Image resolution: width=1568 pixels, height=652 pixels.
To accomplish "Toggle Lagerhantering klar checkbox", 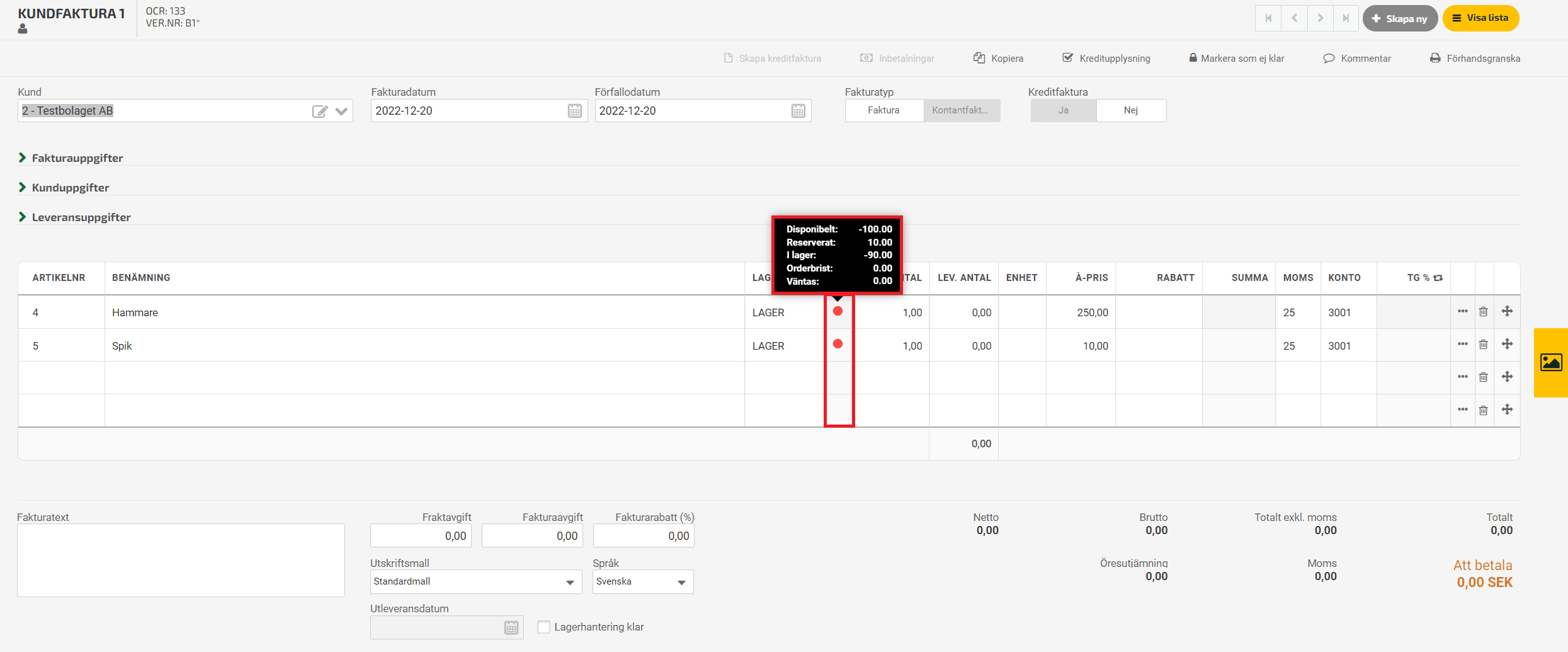I will pos(544,627).
